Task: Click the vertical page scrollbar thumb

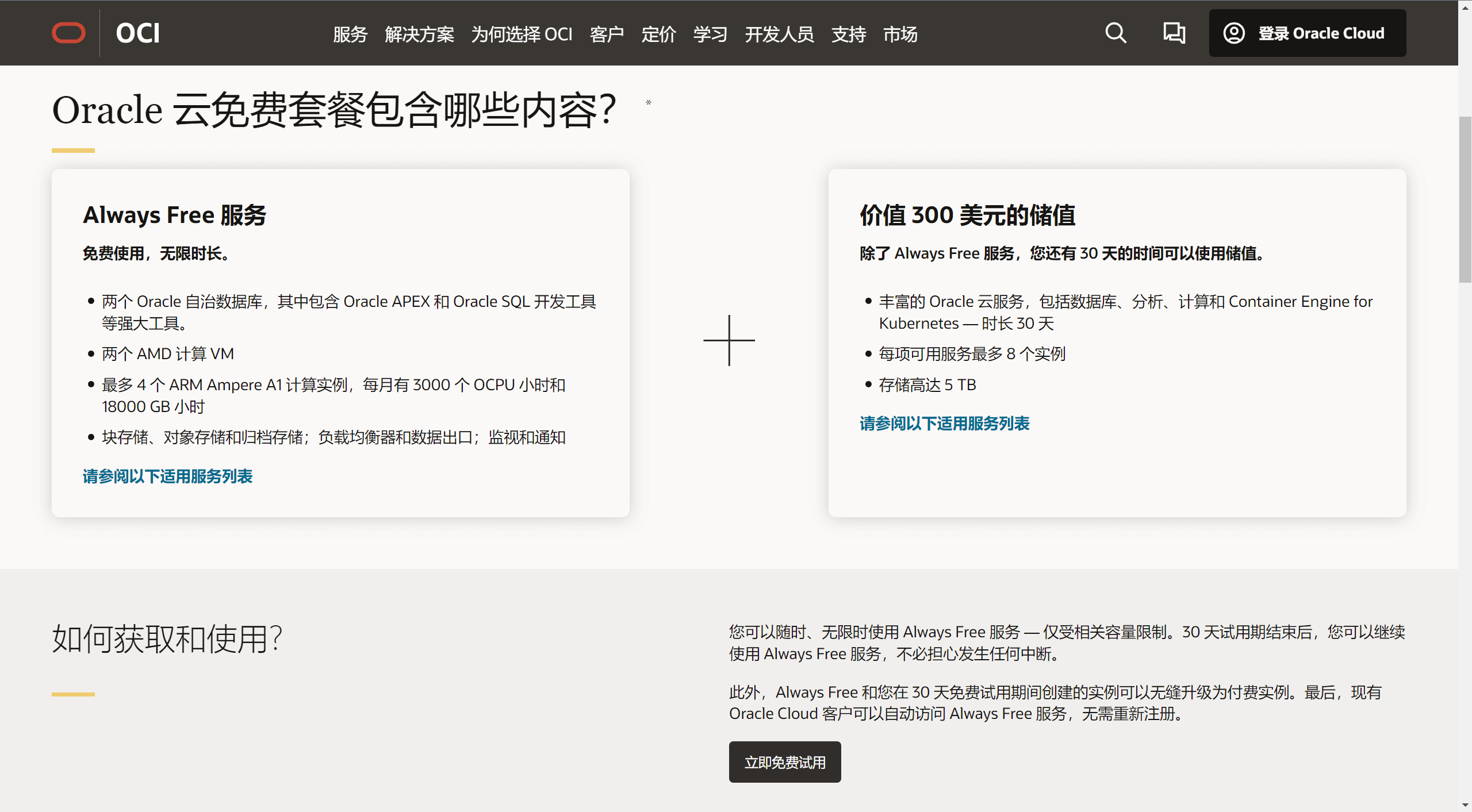Action: (x=1465, y=199)
